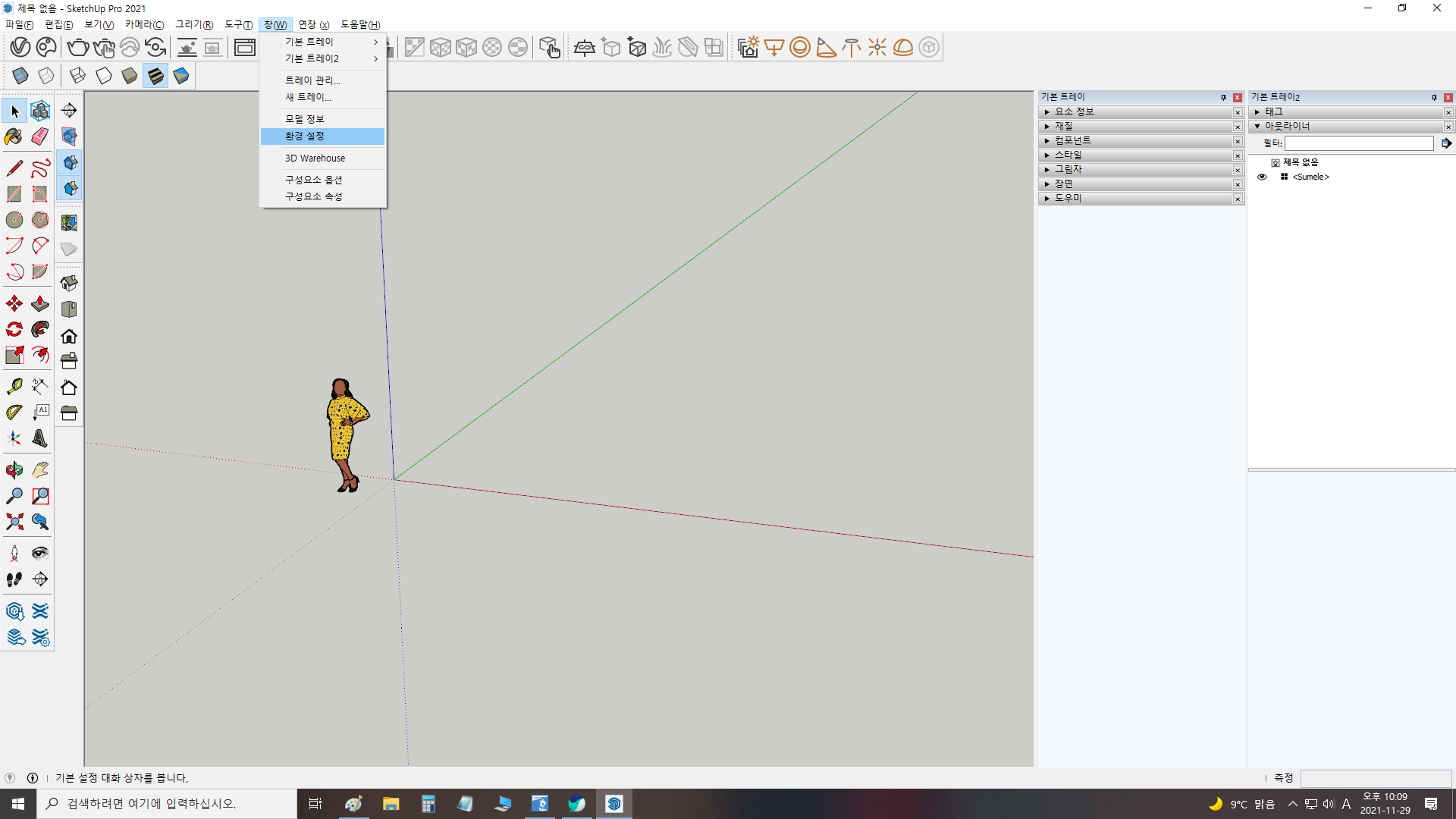Select the Tape Measure tool

(x=14, y=387)
